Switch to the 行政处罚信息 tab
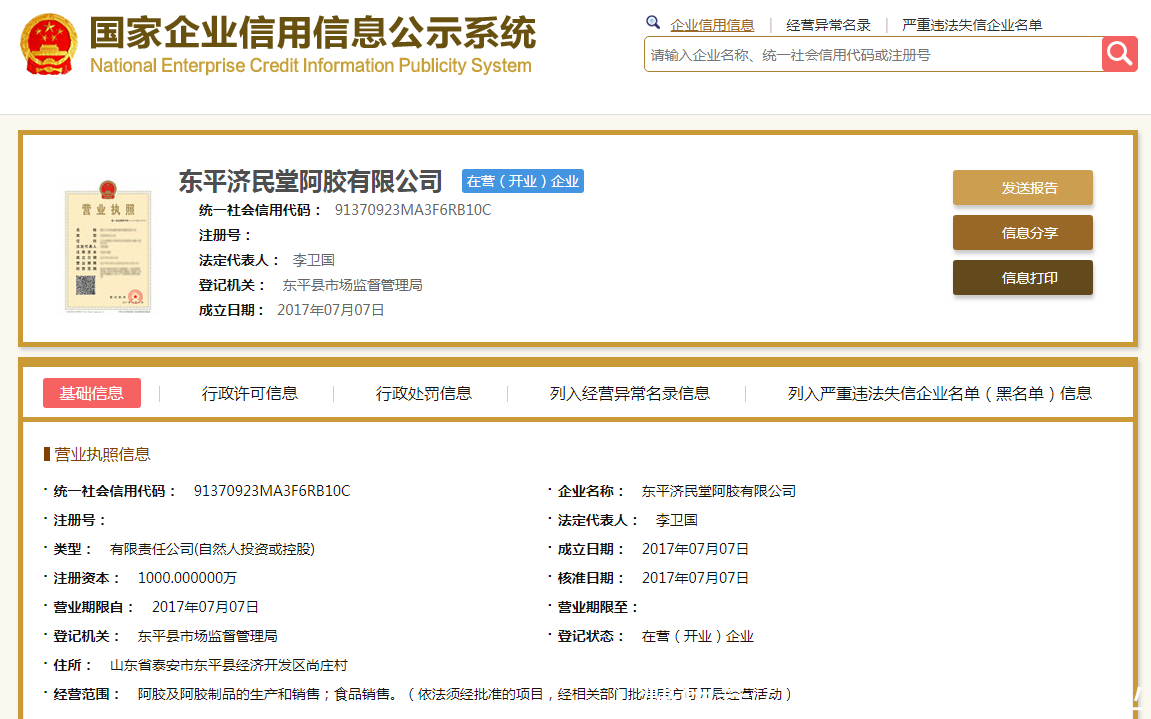The image size is (1151, 719). click(x=423, y=393)
